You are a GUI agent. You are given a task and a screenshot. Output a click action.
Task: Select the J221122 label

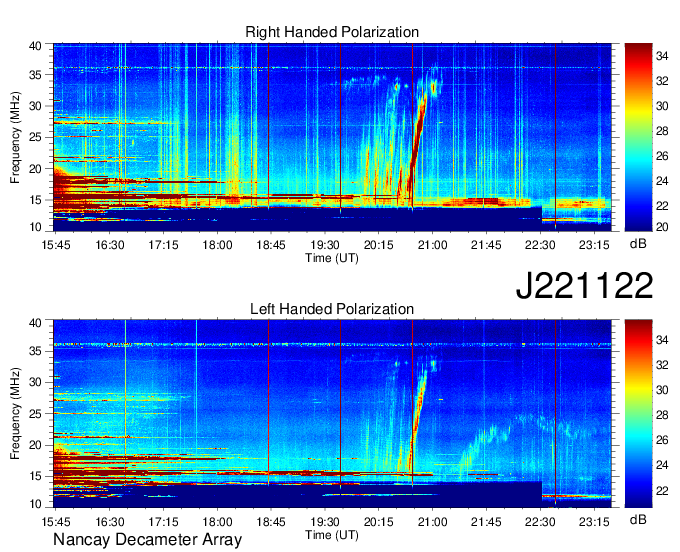[x=584, y=285]
